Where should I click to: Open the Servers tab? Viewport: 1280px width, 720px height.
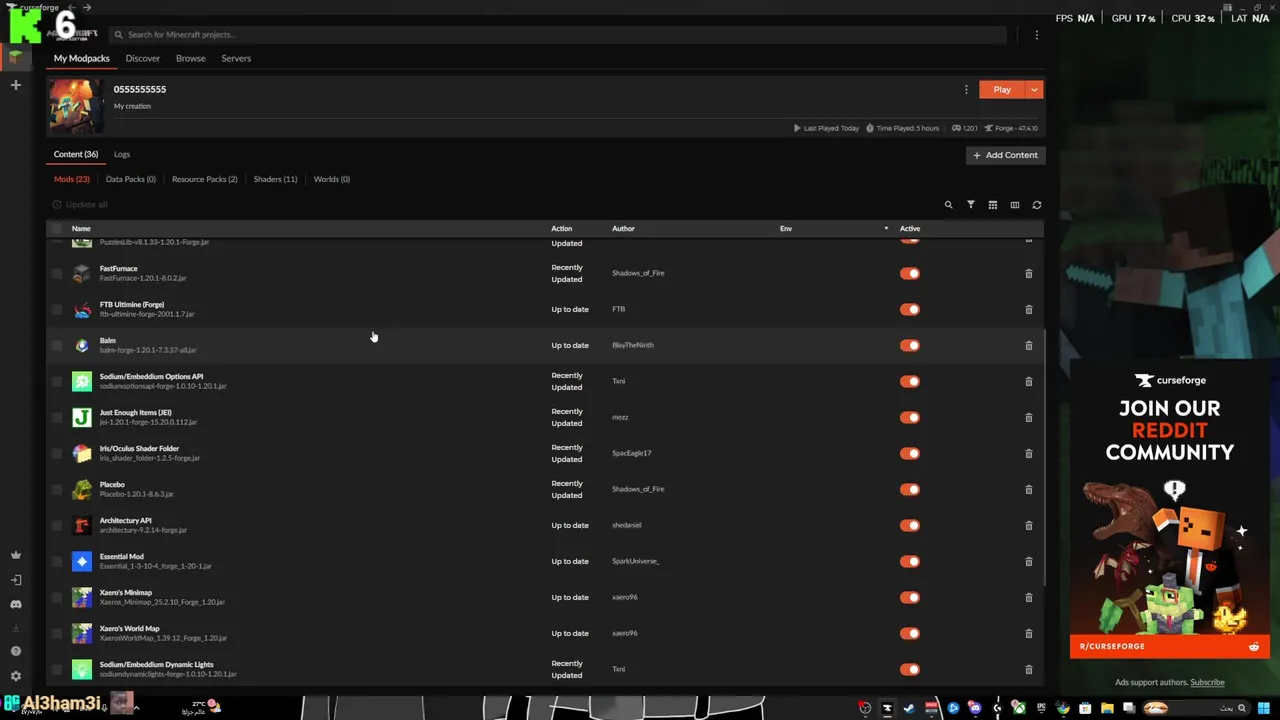[236, 58]
